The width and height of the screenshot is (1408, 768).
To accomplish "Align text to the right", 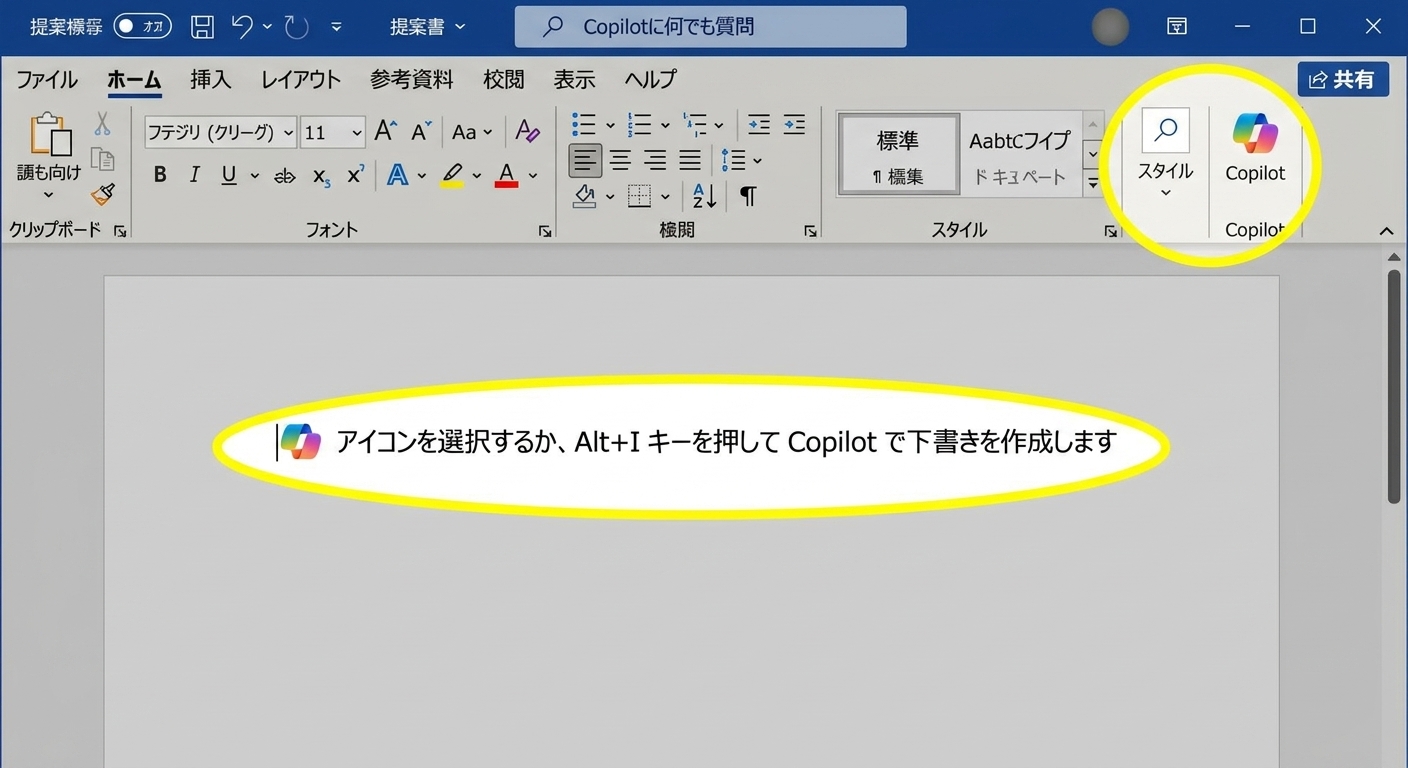I will point(655,159).
